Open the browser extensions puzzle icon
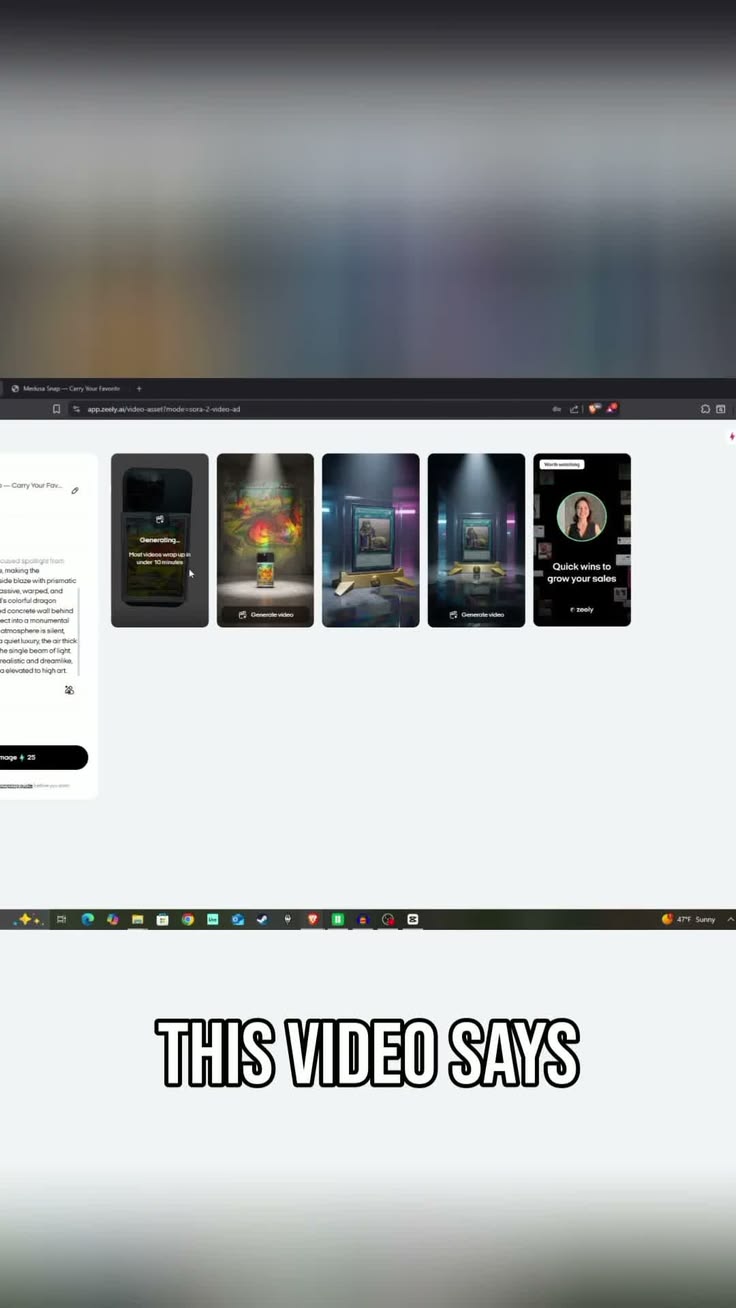 click(x=705, y=409)
